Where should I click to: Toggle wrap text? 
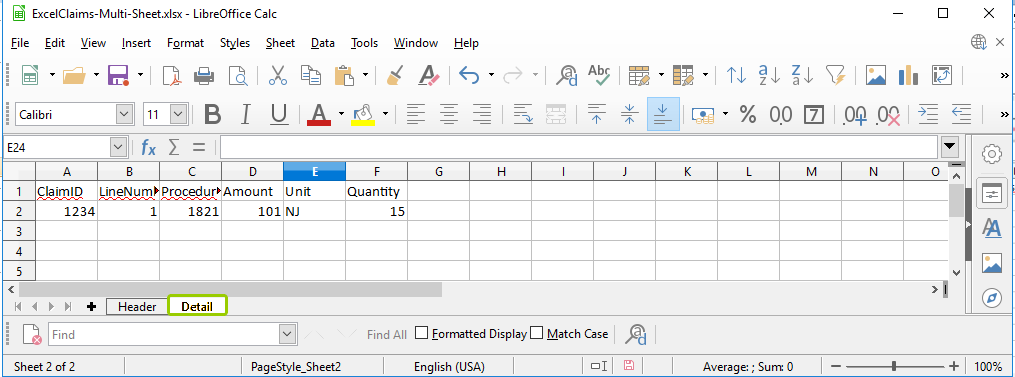(x=522, y=115)
